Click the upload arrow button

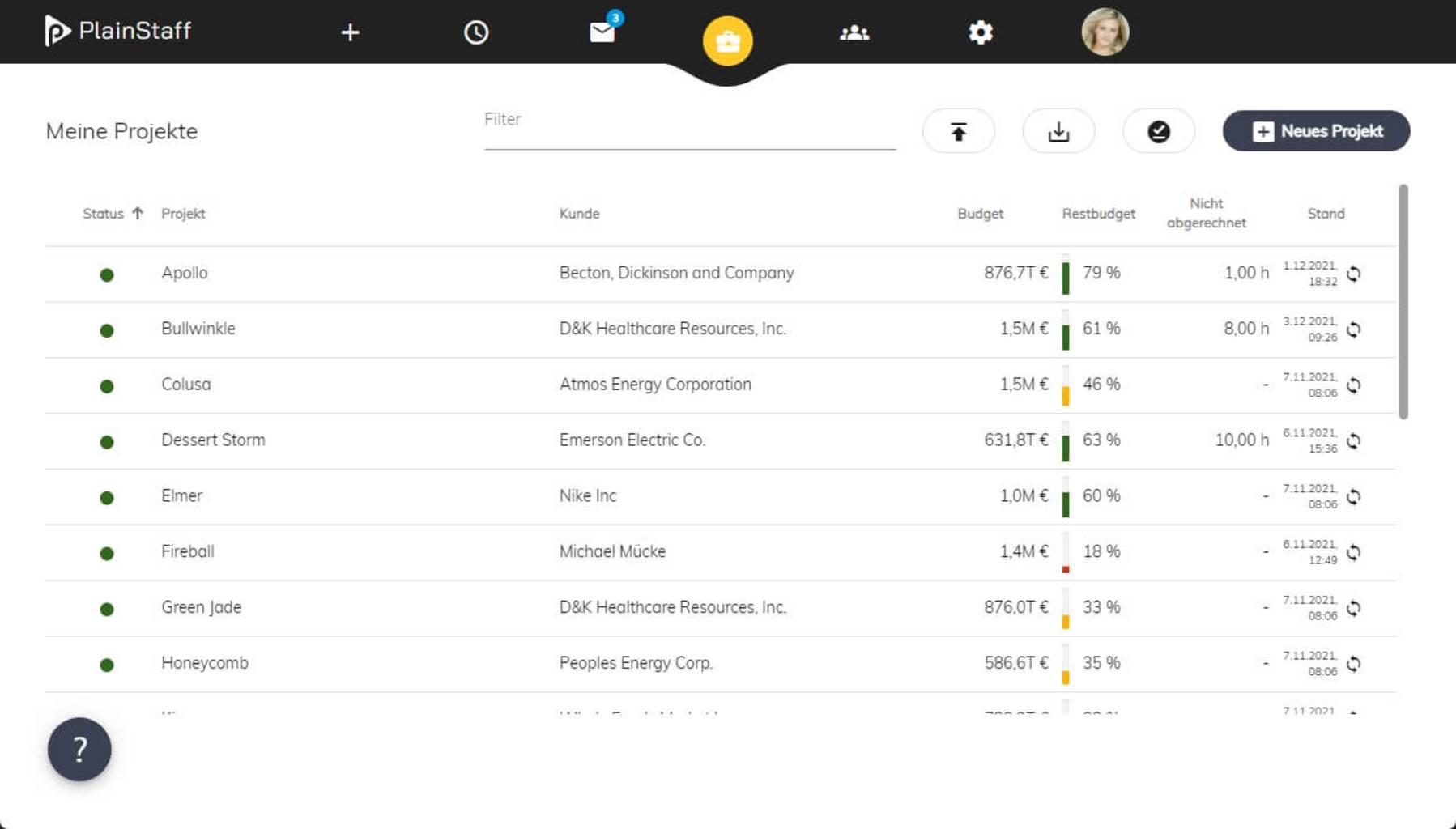click(958, 131)
